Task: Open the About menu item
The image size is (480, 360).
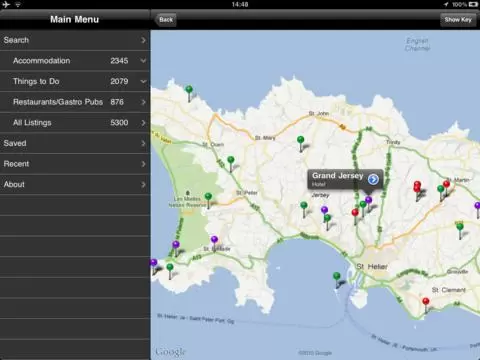Action: [75, 185]
